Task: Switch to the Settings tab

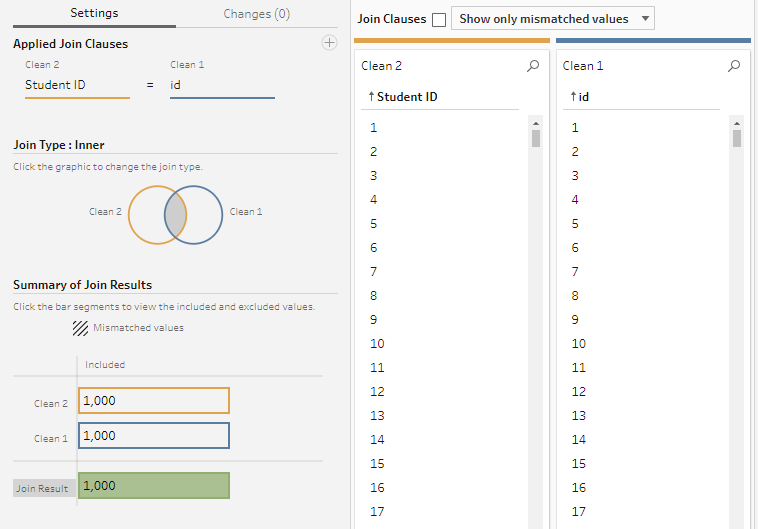Action: click(x=94, y=14)
